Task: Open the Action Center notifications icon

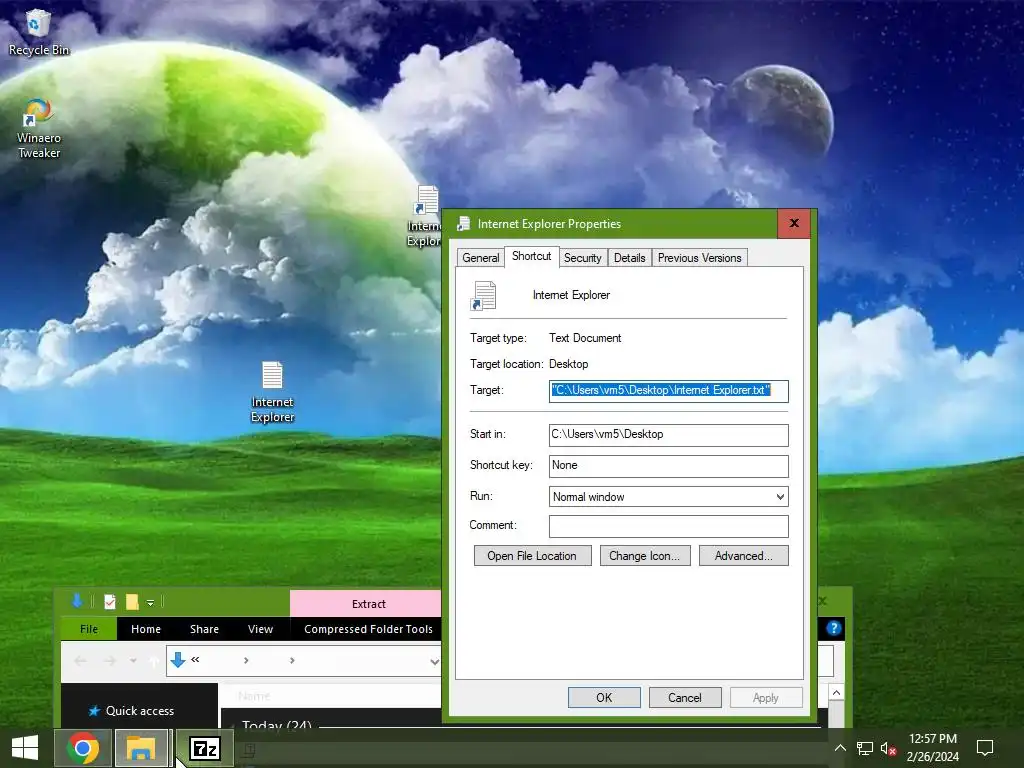Action: click(984, 748)
